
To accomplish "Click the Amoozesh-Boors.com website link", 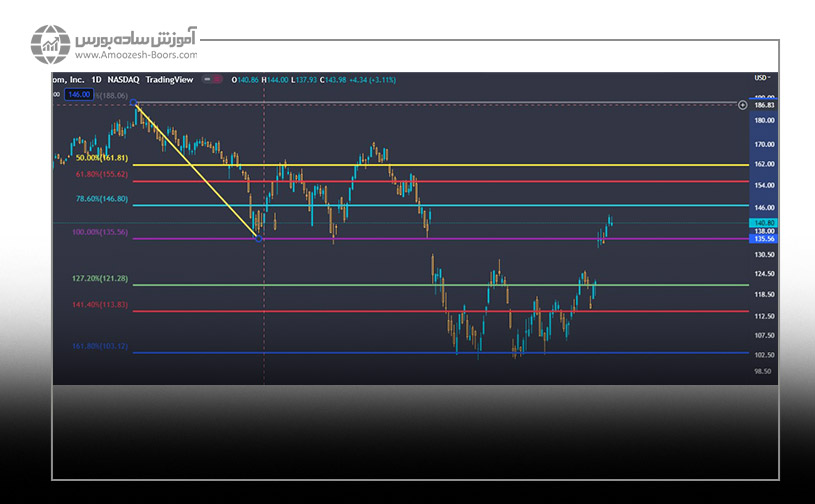I will [133, 56].
